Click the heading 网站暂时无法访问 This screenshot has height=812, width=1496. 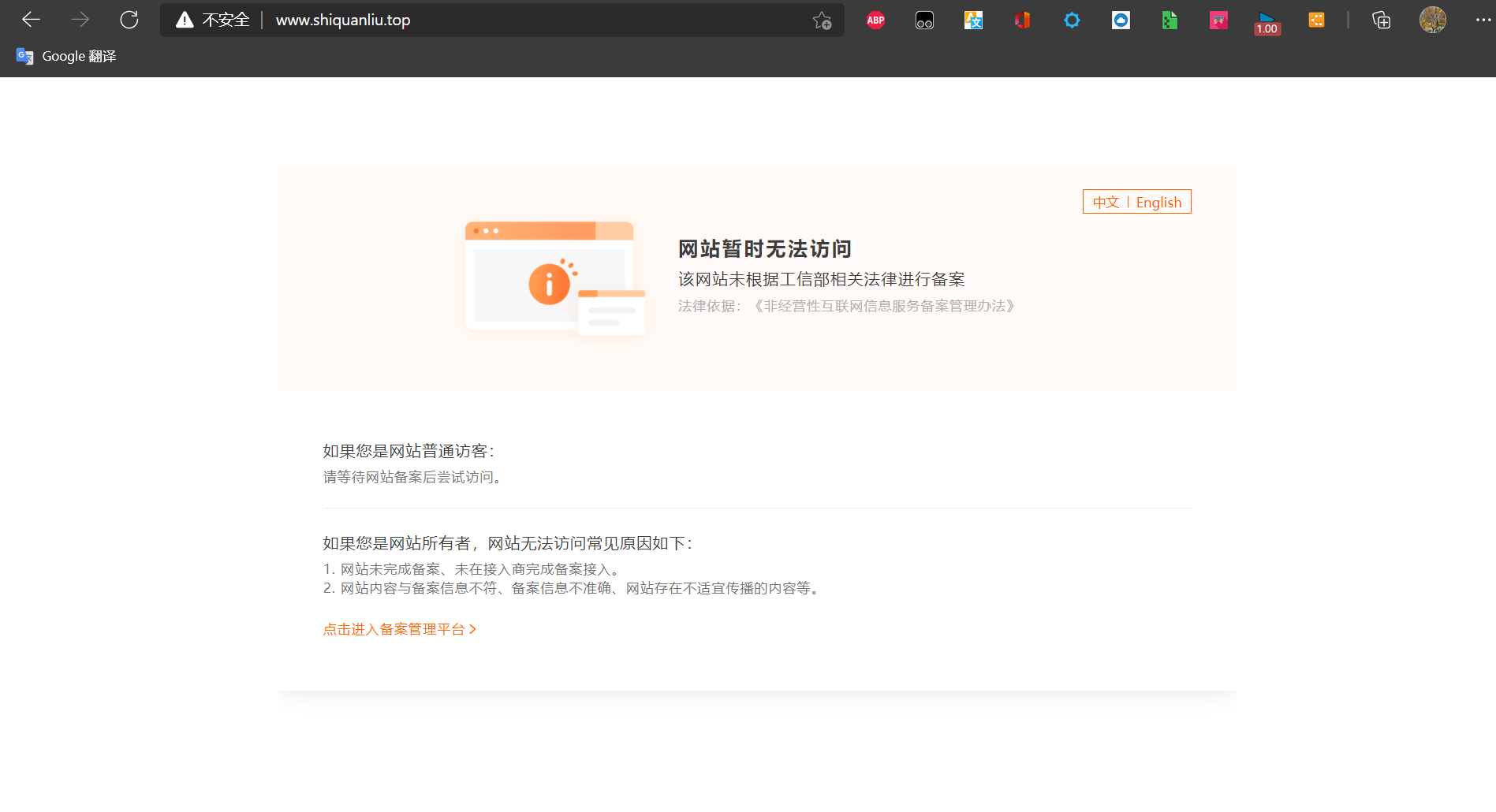pyautogui.click(x=765, y=249)
